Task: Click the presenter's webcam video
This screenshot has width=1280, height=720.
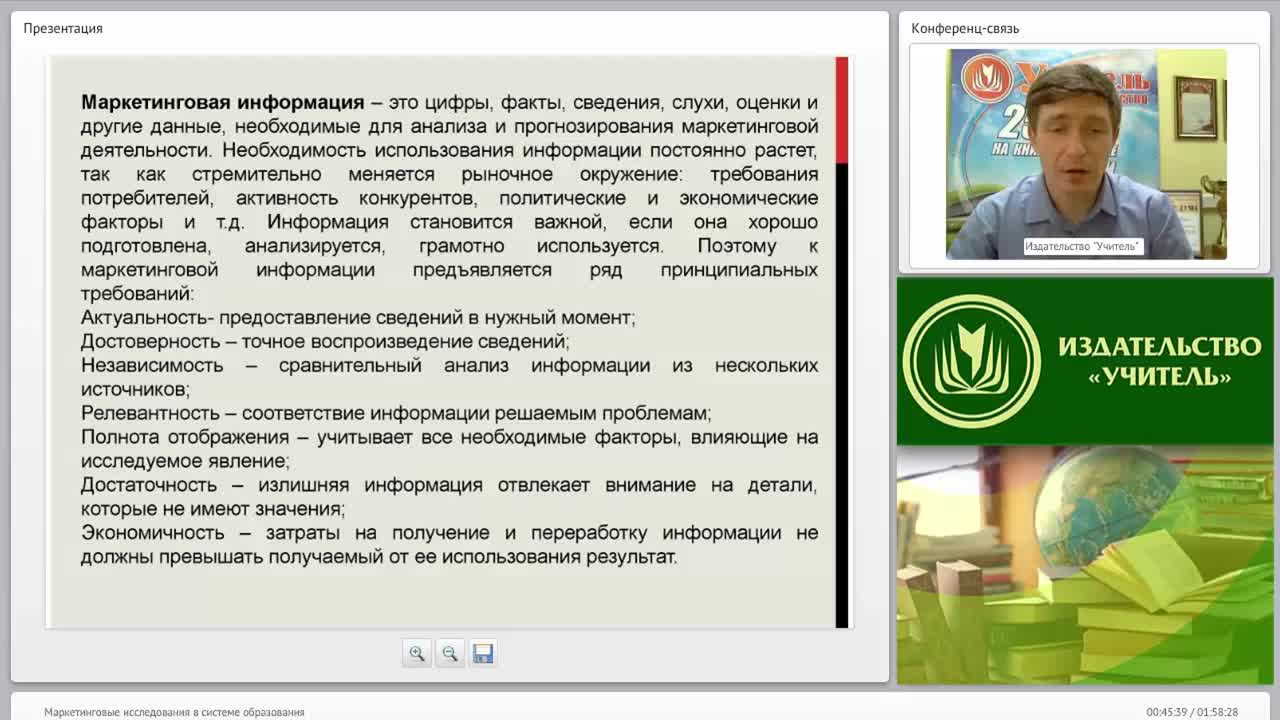Action: coord(1085,154)
